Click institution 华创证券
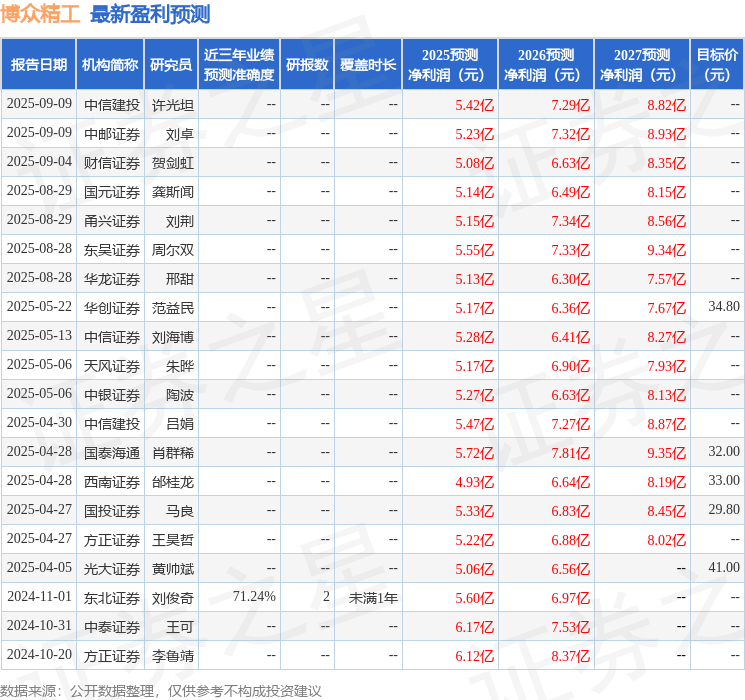 pyautogui.click(x=112, y=308)
